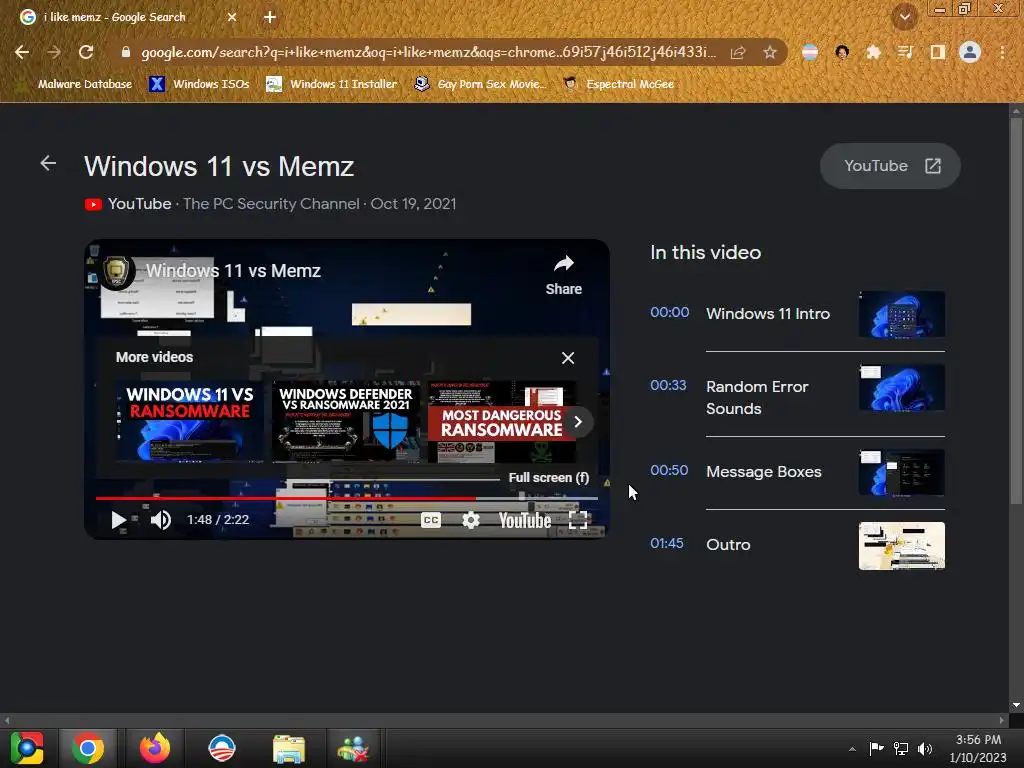Open Windows ISOs bookmark
The height and width of the screenshot is (768, 1024).
click(x=199, y=84)
